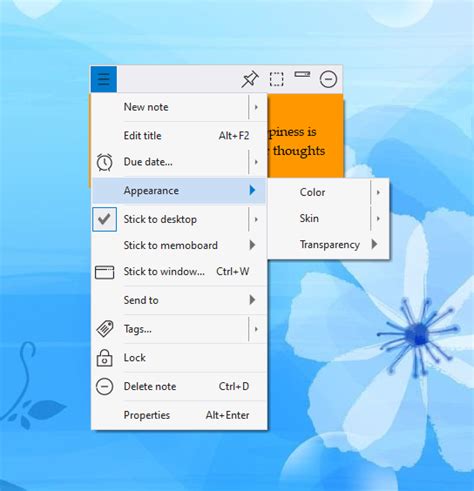This screenshot has width=474, height=491.
Task: Choose Stick to desktop menu label
Action: click(160, 219)
